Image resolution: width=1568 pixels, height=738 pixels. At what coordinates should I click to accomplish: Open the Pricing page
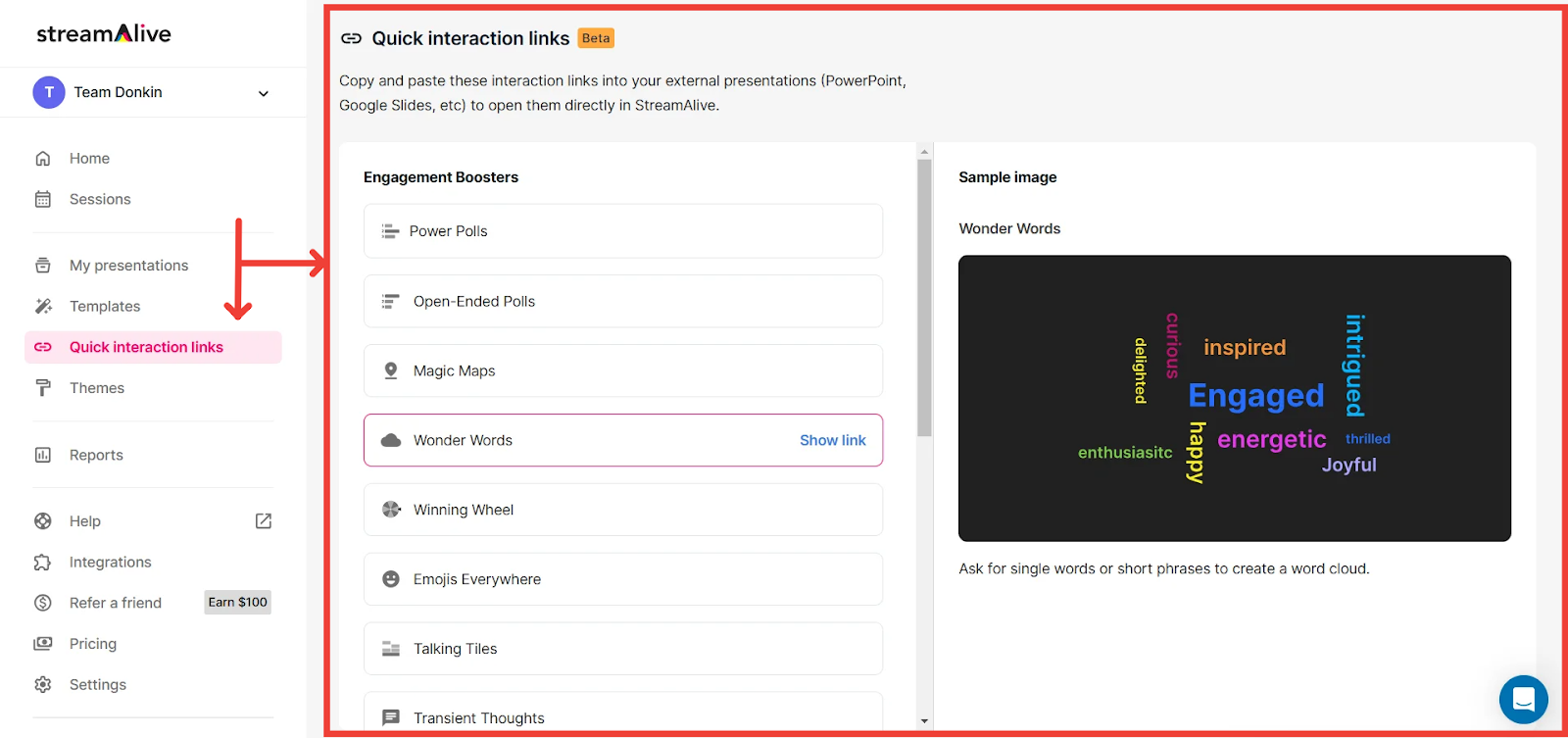pos(93,644)
